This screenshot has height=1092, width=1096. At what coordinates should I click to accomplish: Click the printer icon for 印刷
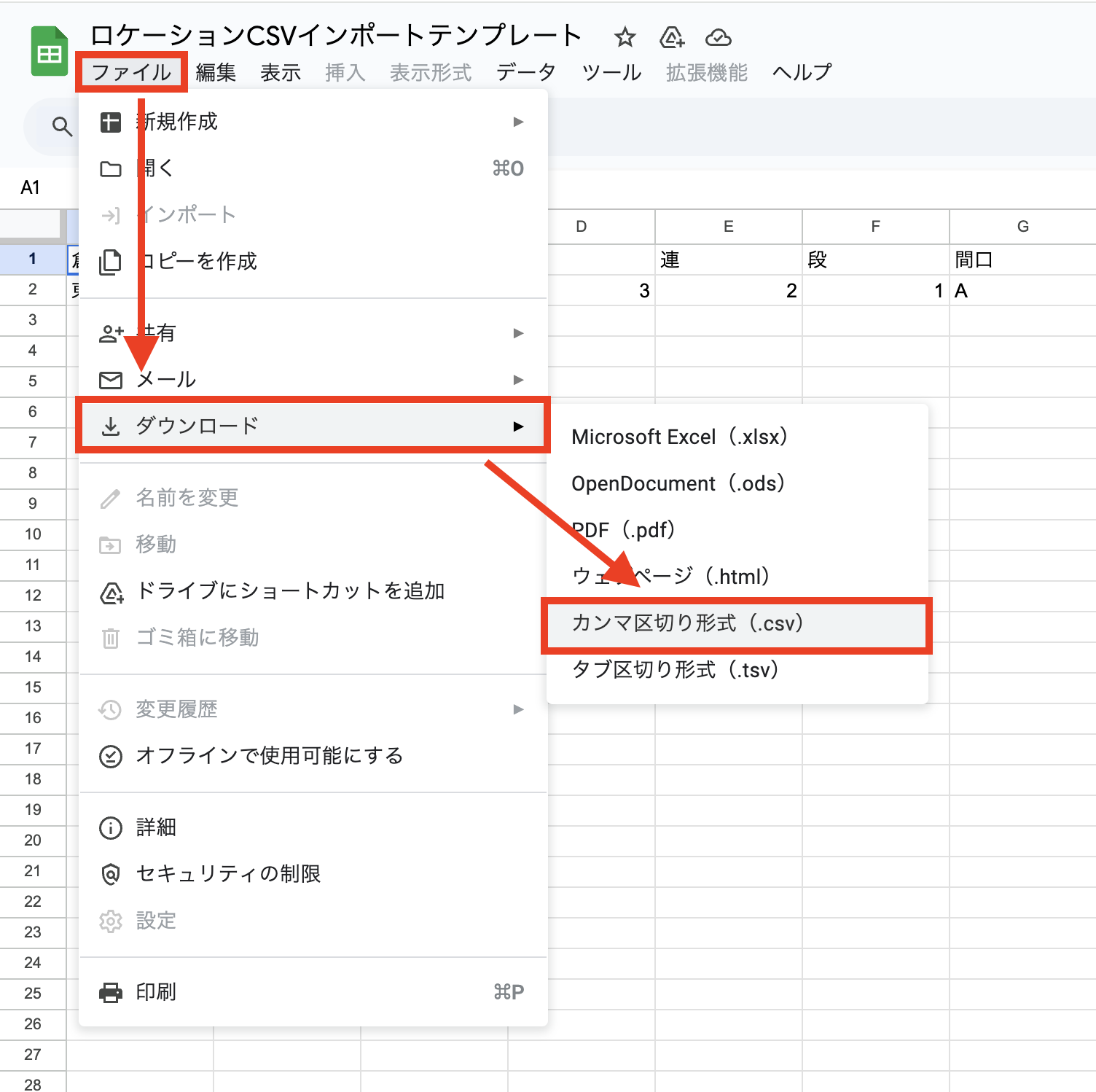(x=111, y=992)
